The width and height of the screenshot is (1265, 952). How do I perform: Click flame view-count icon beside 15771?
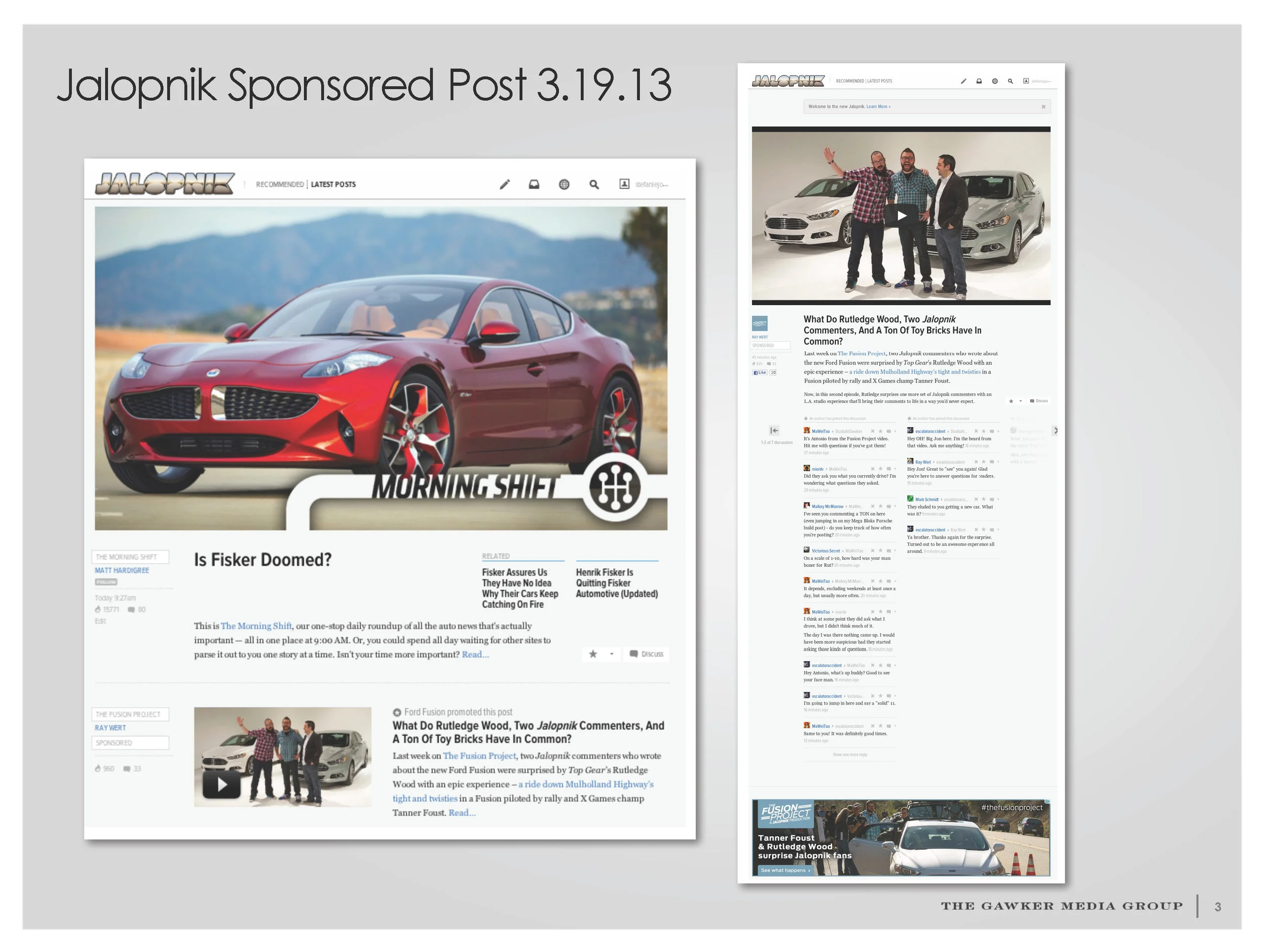point(98,609)
